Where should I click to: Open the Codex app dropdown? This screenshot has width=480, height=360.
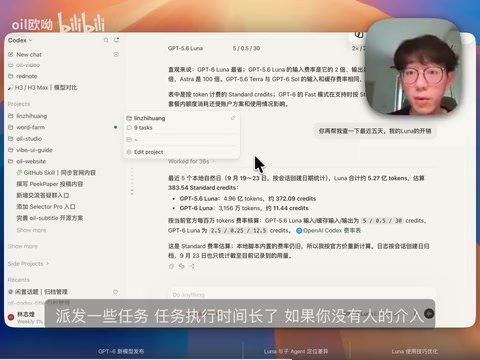(20, 40)
